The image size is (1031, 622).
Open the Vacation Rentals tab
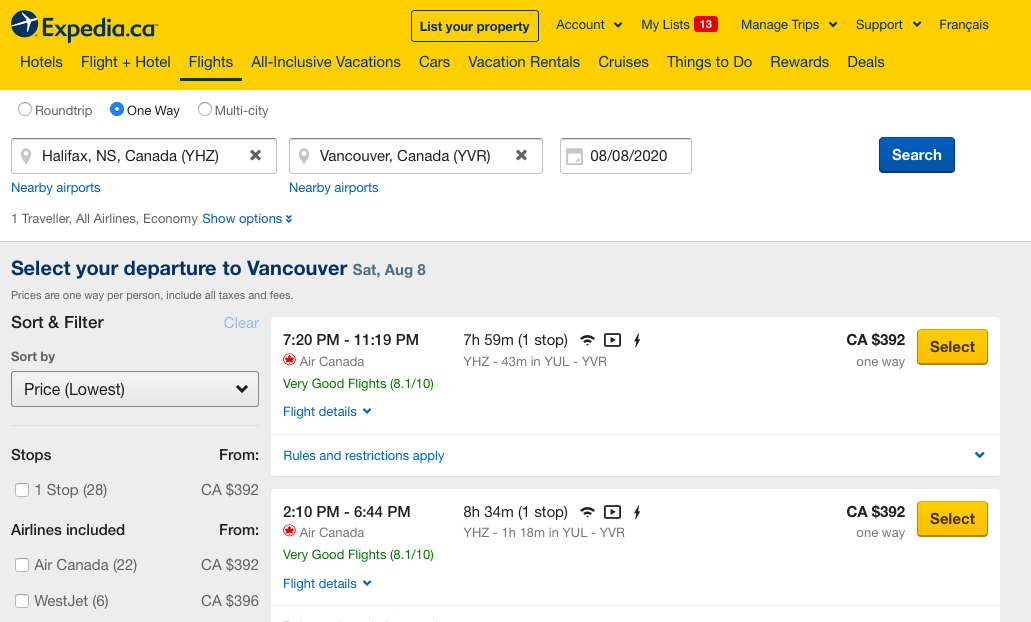click(x=524, y=62)
